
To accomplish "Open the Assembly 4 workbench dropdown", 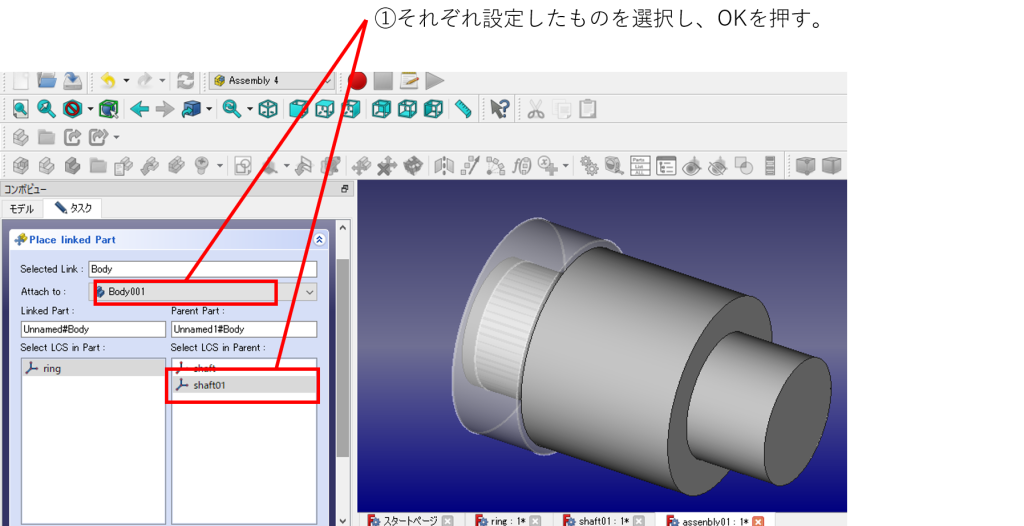I will click(x=270, y=81).
